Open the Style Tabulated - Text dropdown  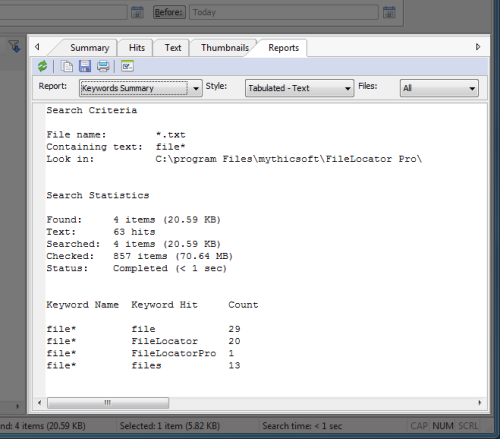coord(299,88)
